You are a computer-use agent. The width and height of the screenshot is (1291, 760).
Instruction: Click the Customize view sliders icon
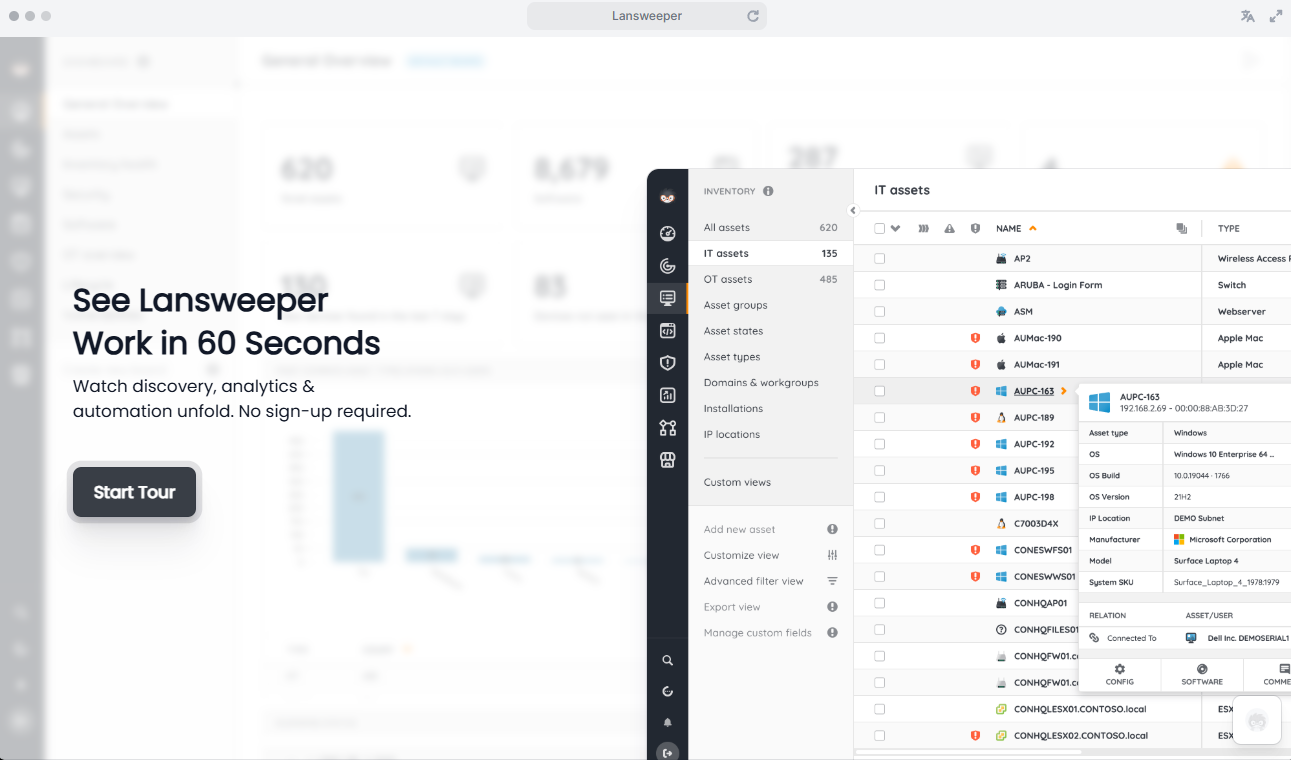832,555
